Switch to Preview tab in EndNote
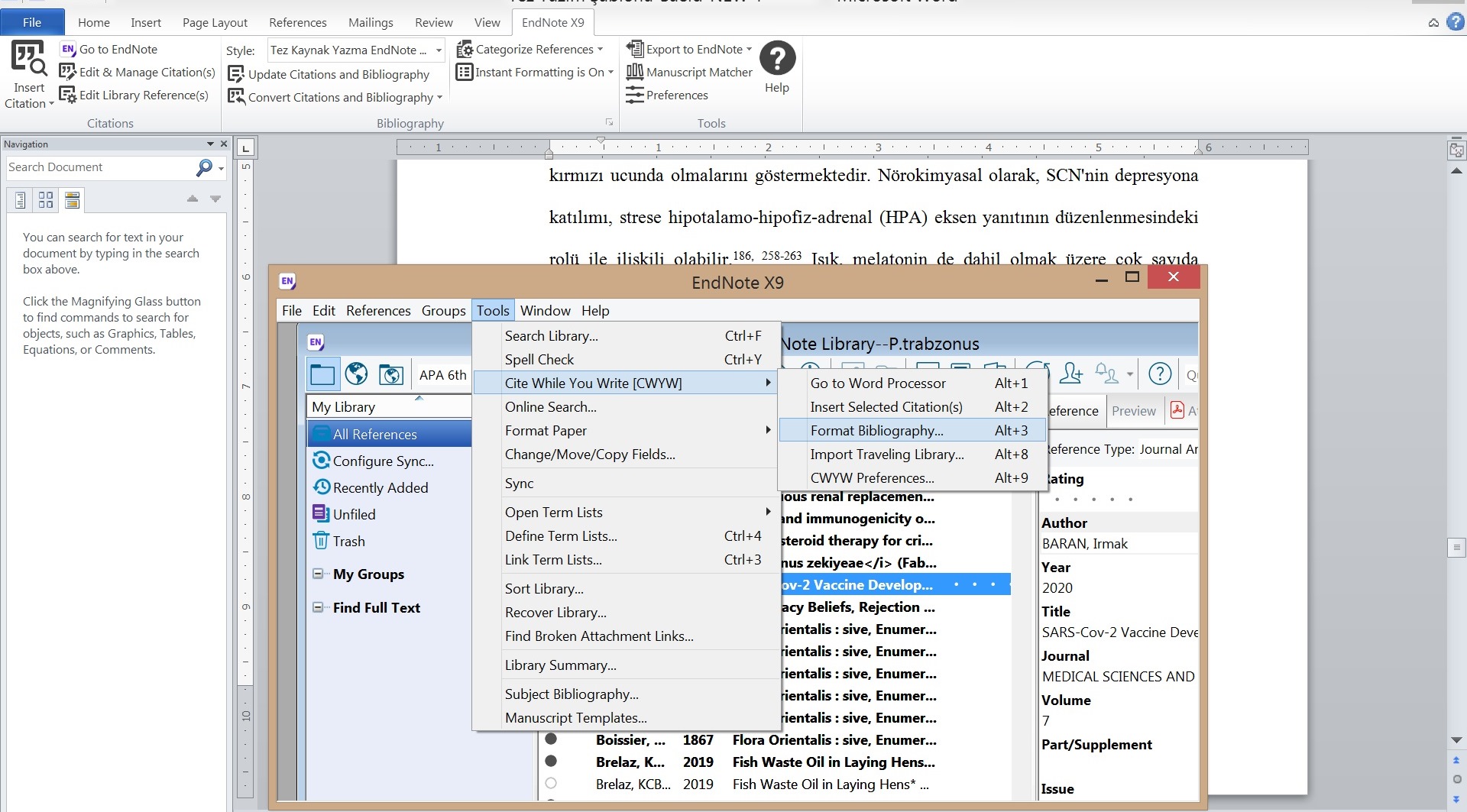Image resolution: width=1467 pixels, height=812 pixels. tap(1134, 411)
